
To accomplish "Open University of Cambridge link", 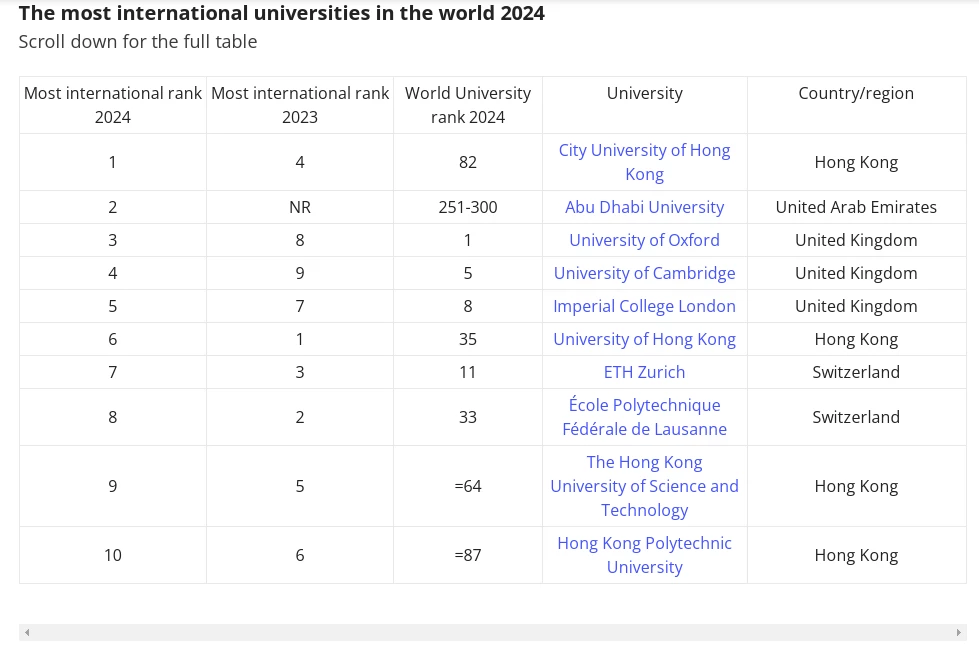I will (x=644, y=273).
